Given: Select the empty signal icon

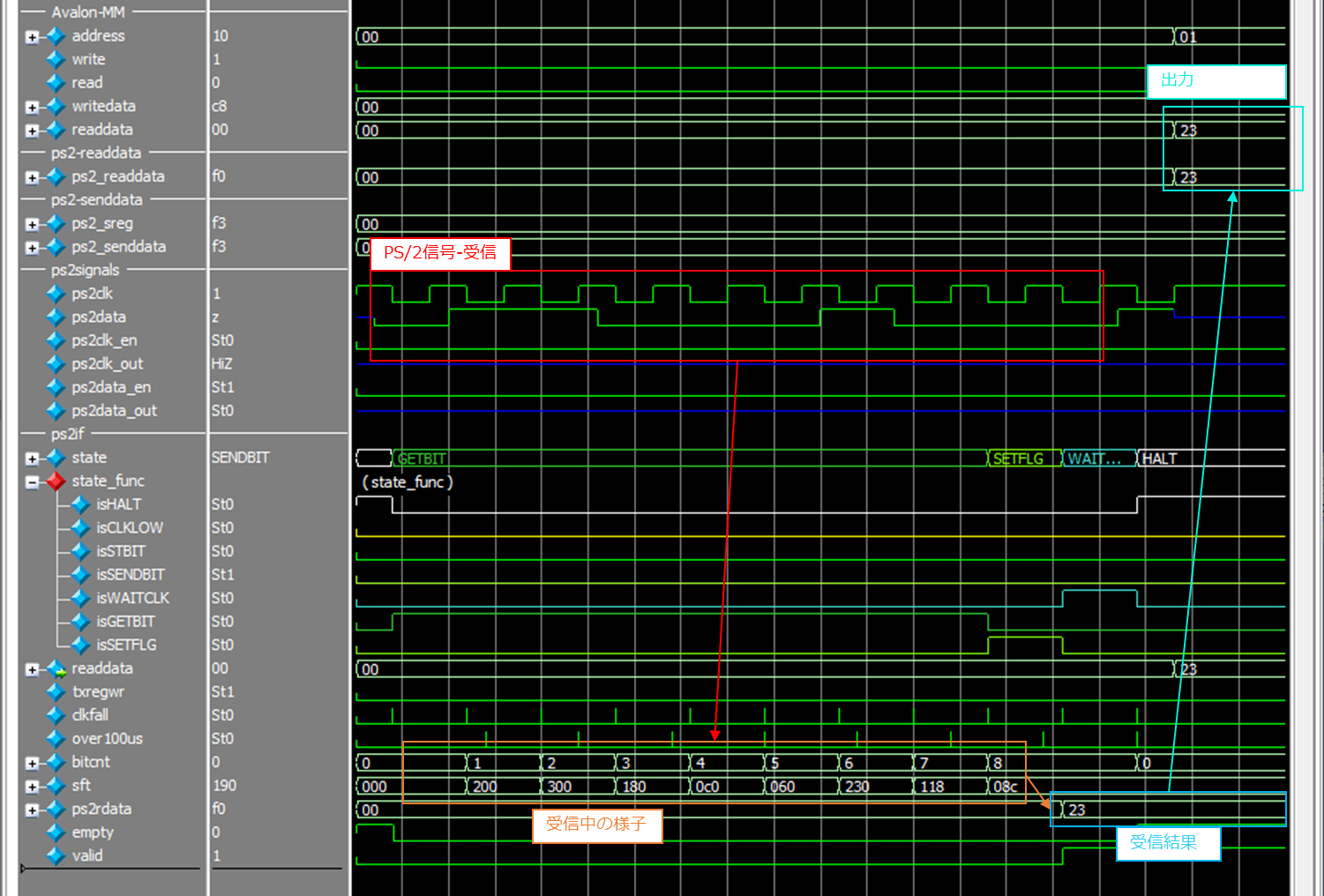Looking at the screenshot, I should (56, 832).
